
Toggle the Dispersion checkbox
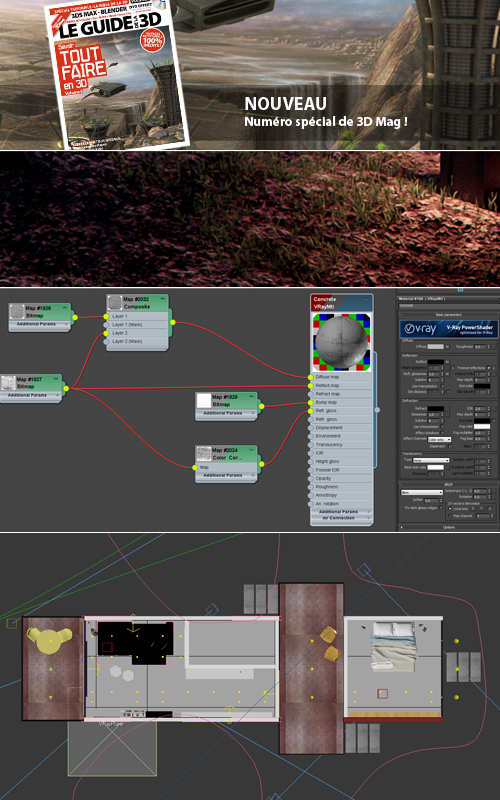click(x=449, y=446)
